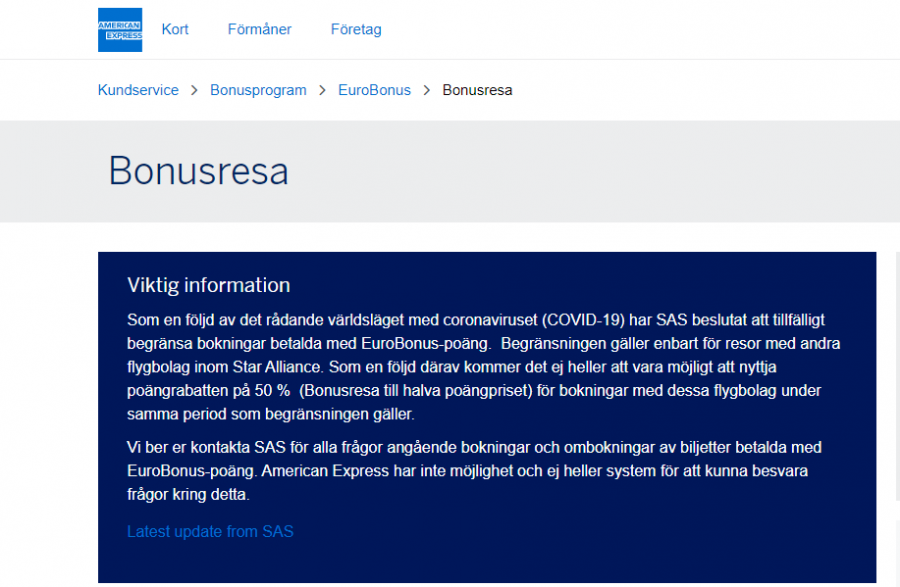Click the large Bonusresa page heading

pyautogui.click(x=198, y=171)
